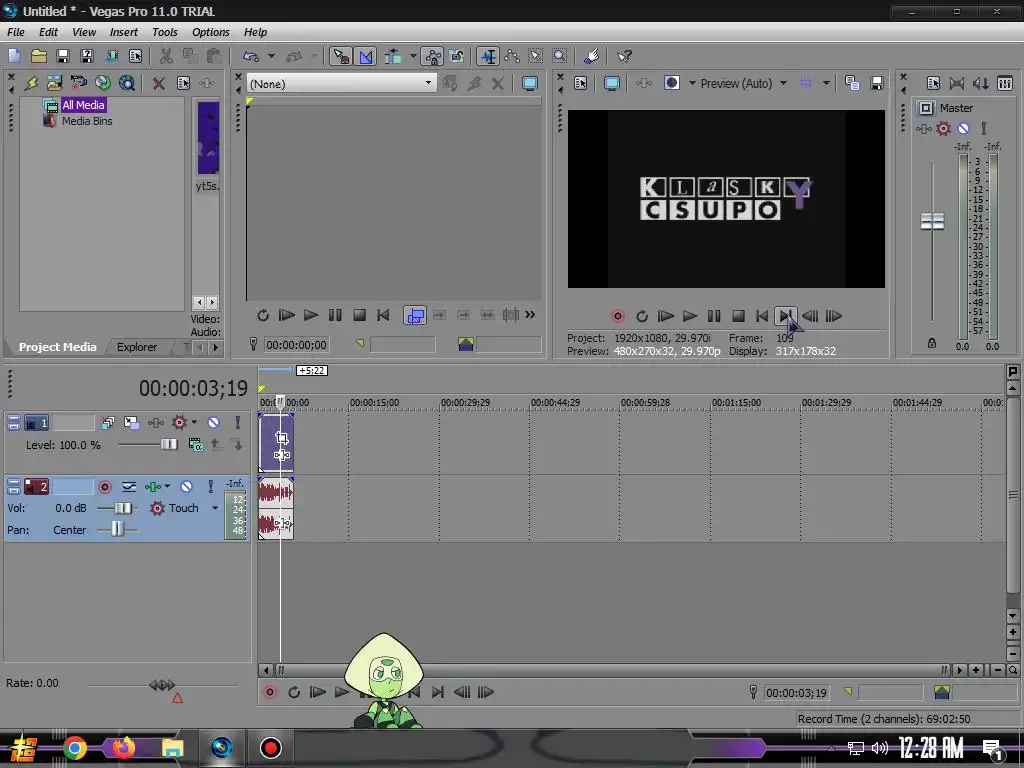The image size is (1024, 768).
Task: Click the Cut scissors icon in toolbar
Action: (x=166, y=56)
